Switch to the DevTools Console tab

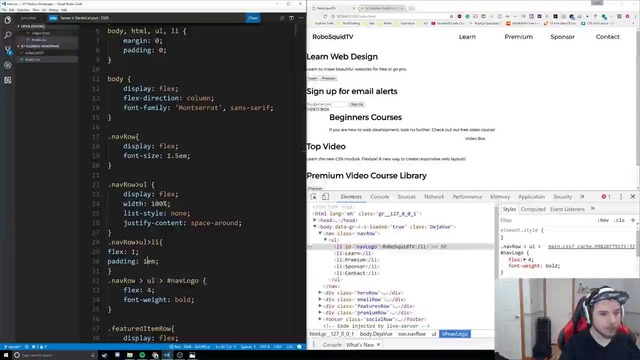380,197
